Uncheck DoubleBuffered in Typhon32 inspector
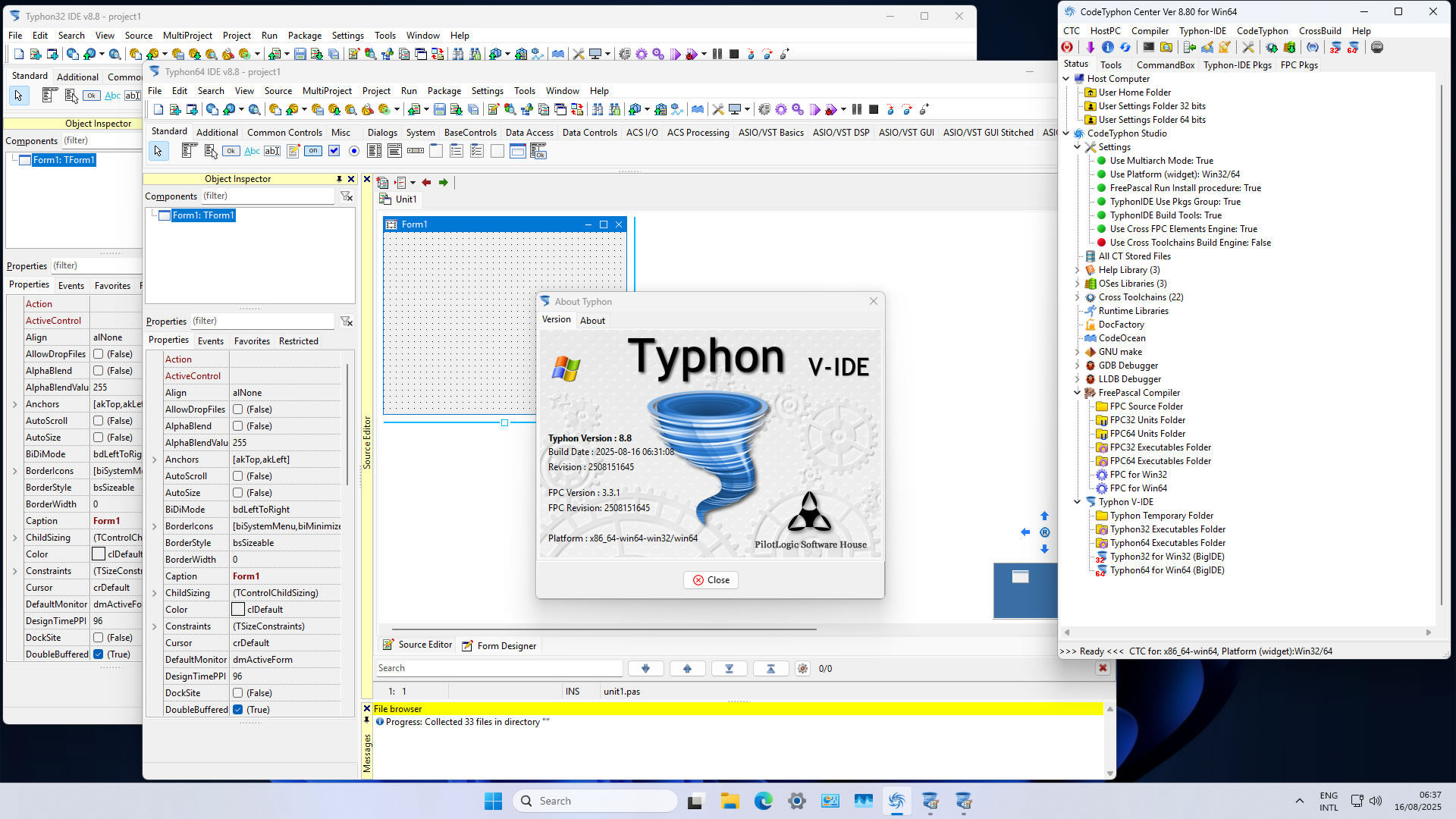This screenshot has width=1456, height=819. click(x=99, y=654)
